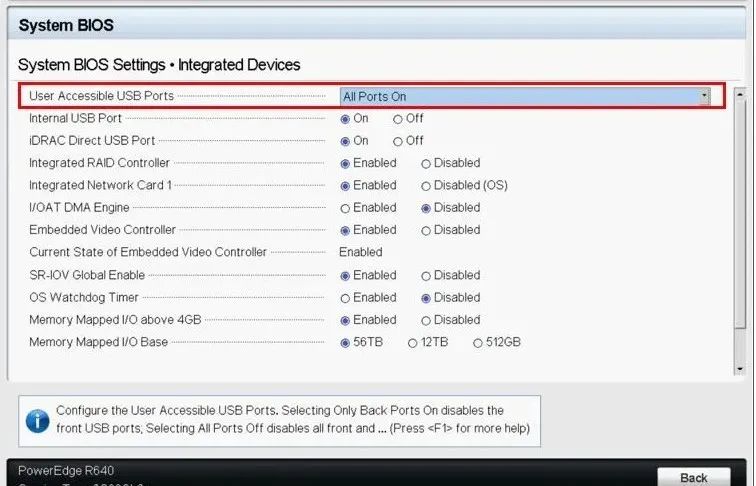This screenshot has width=756, height=486.
Task: Click the blue info icon in help box
Action: coord(38,421)
